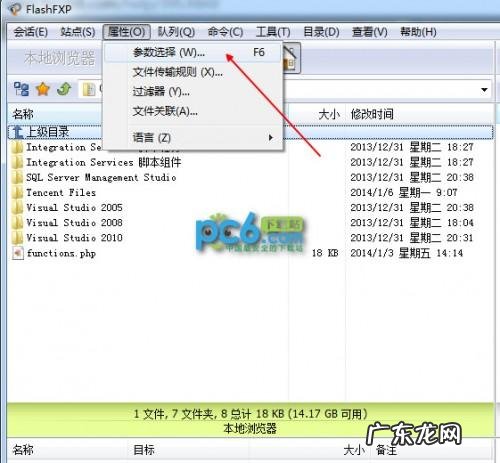The width and height of the screenshot is (500, 463).
Task: Click the SQL Server Management Studio folder icon
Action: click(18, 177)
